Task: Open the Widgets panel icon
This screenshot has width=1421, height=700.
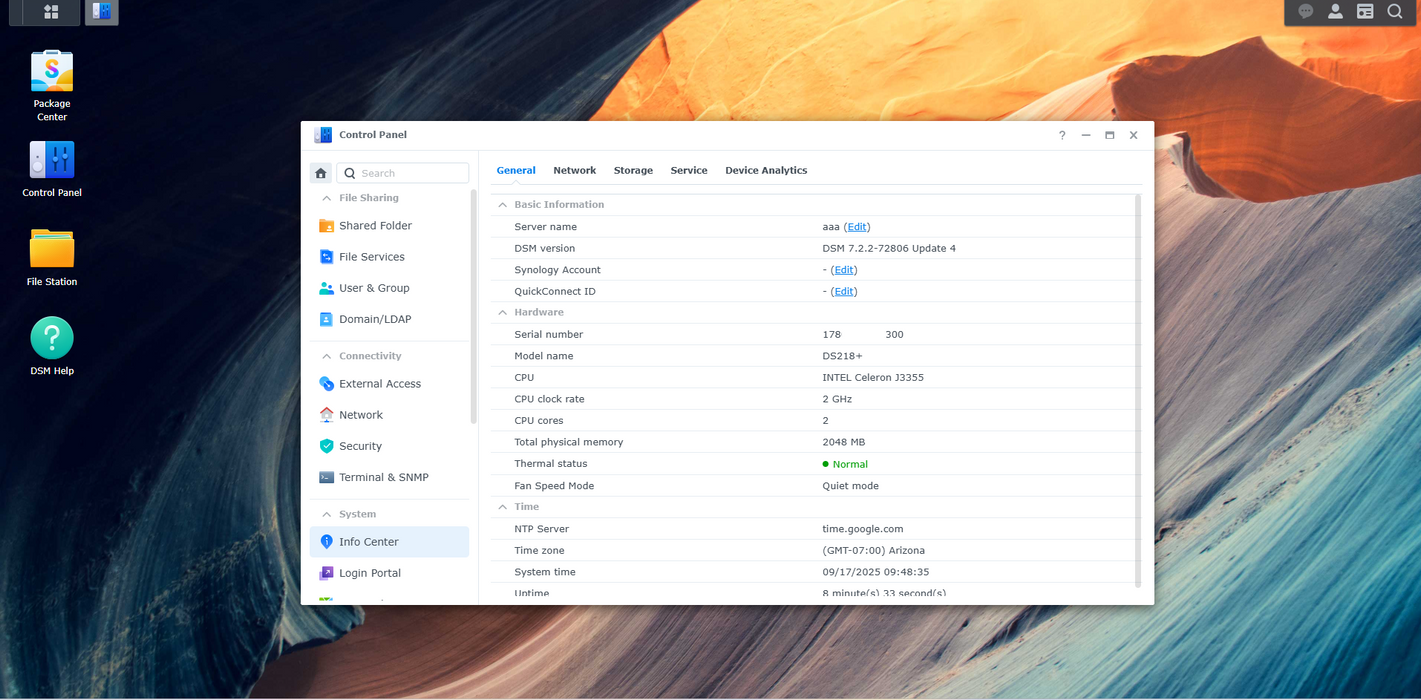Action: (1365, 12)
